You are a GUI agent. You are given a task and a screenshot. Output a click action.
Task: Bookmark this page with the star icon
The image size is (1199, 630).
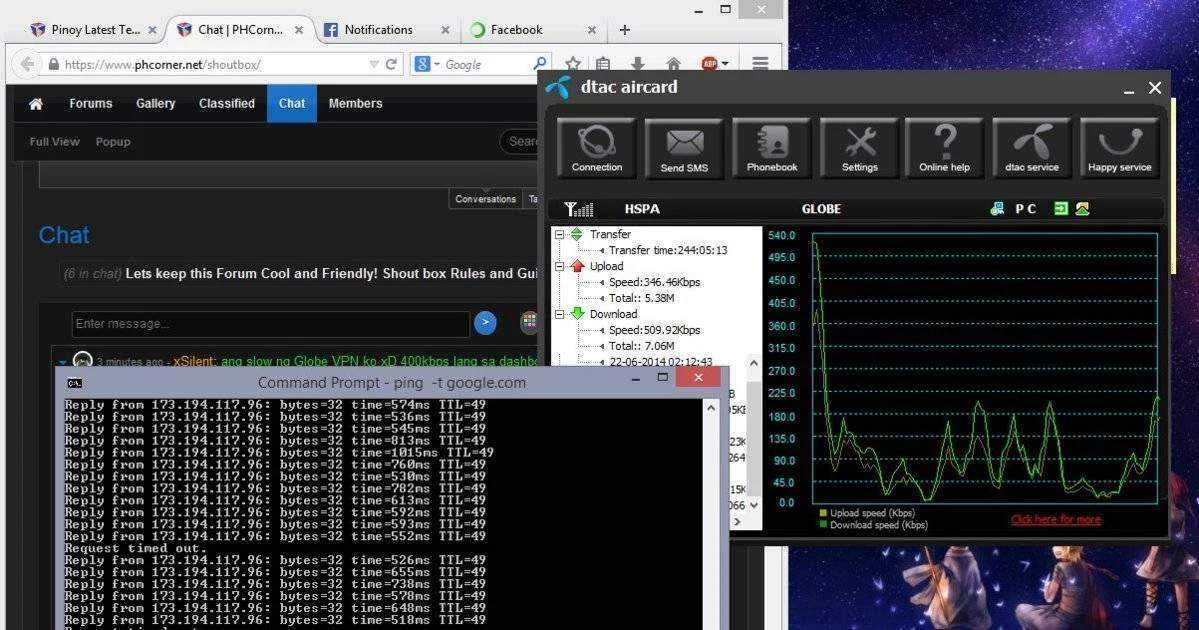pos(573,64)
